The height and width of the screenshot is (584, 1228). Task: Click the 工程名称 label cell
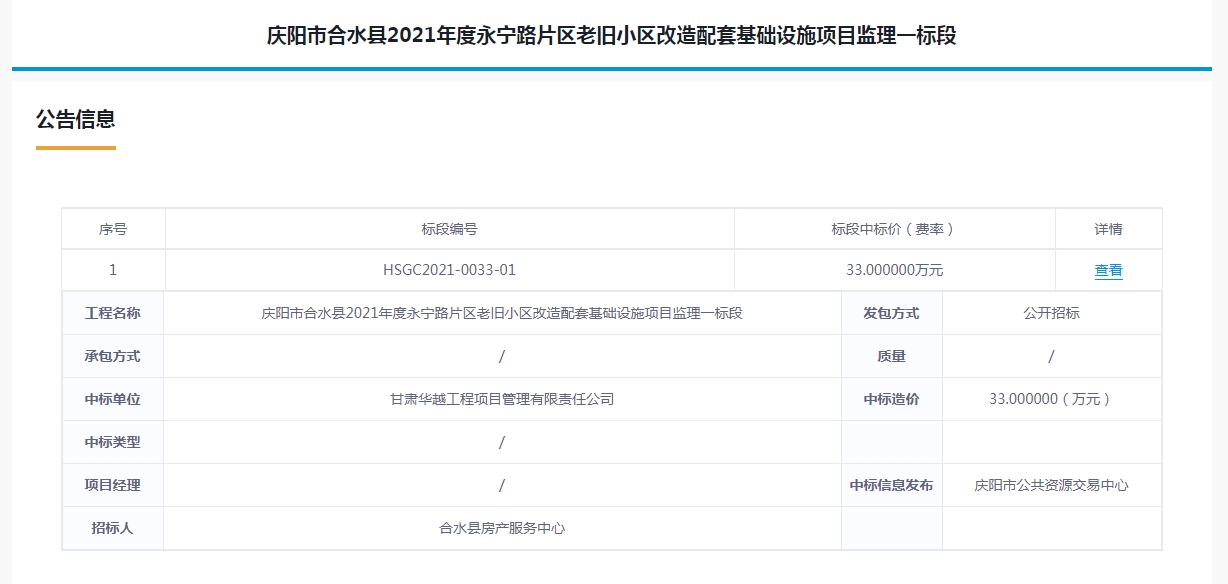[113, 313]
